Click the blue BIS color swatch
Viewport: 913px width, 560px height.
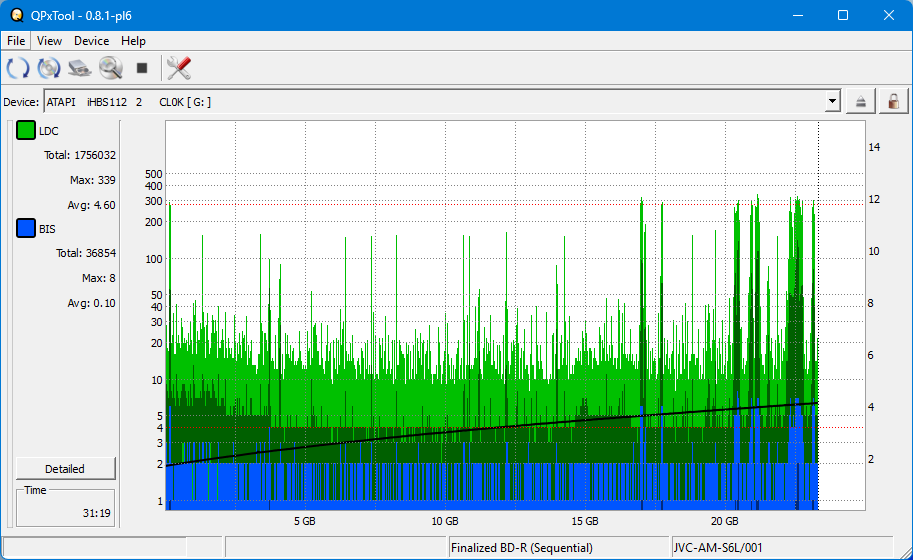click(x=25, y=229)
